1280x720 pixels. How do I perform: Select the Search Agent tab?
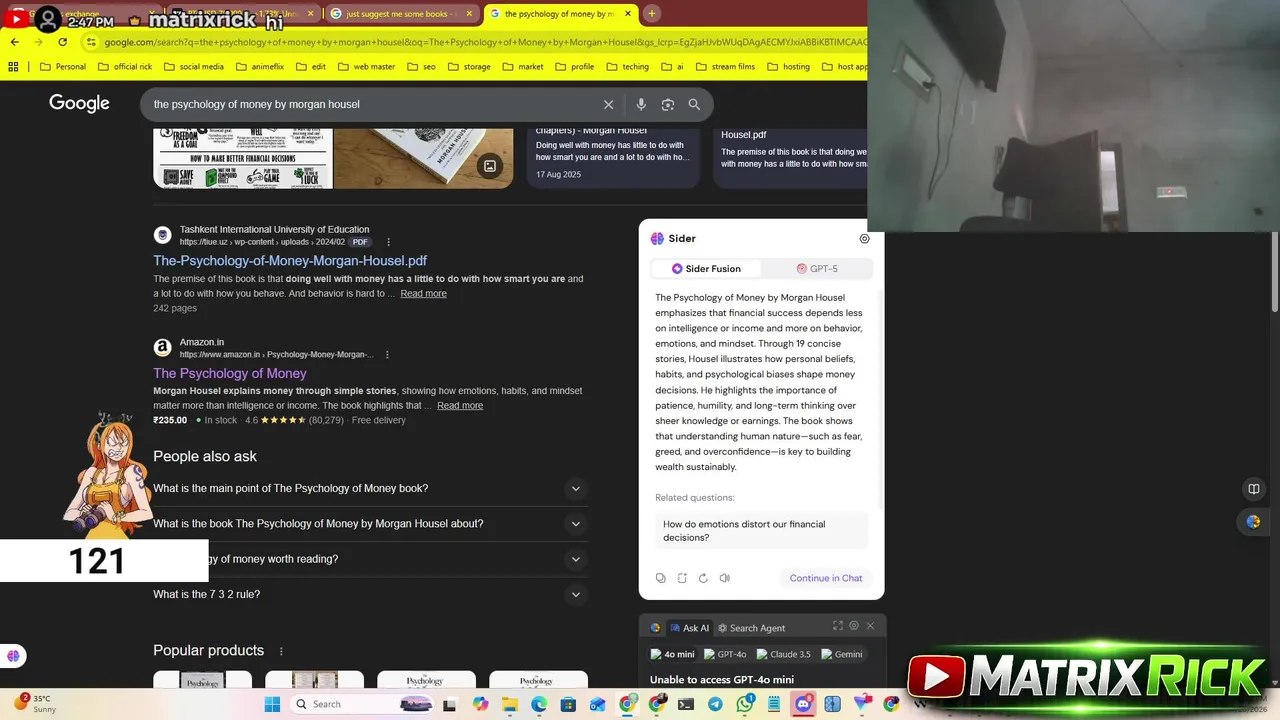(x=751, y=628)
